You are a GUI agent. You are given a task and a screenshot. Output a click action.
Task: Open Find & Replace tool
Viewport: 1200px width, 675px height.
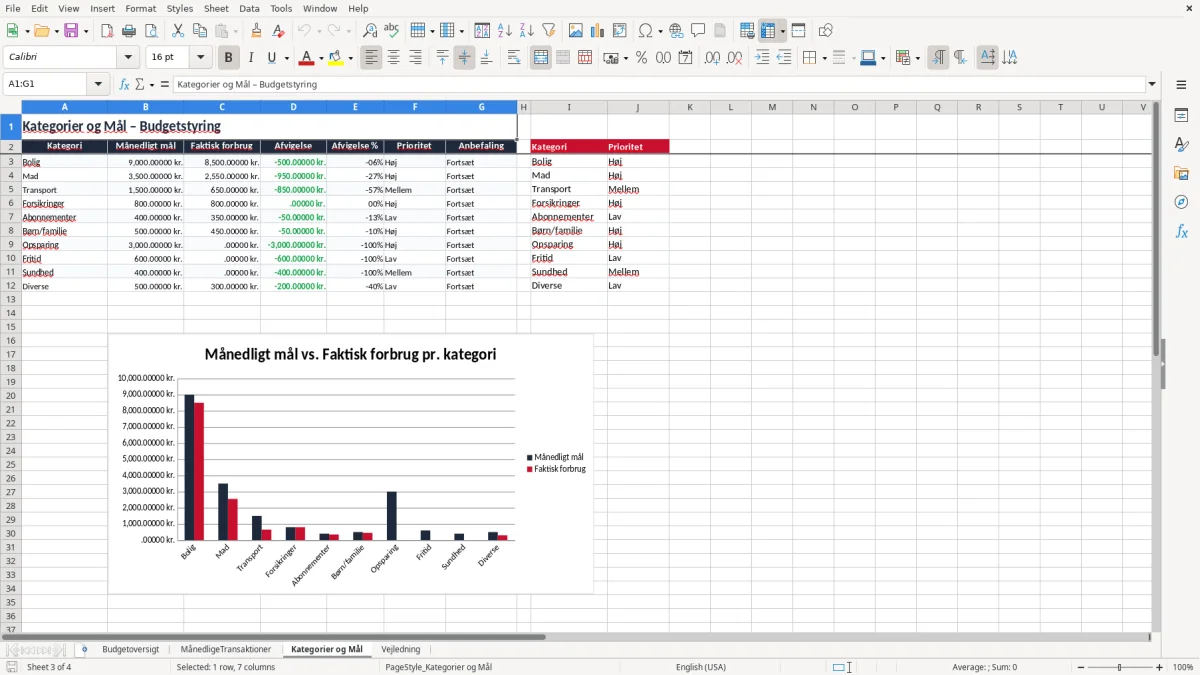click(x=370, y=31)
